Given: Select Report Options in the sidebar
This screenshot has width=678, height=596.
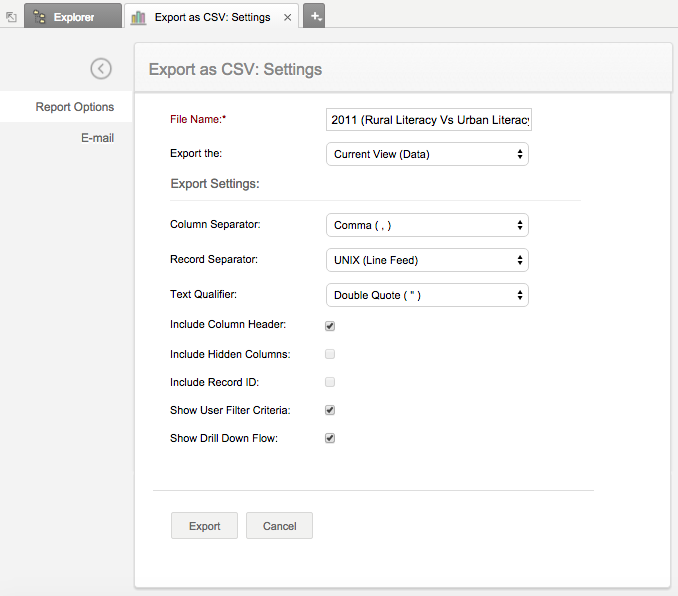Looking at the screenshot, I should coord(75,107).
